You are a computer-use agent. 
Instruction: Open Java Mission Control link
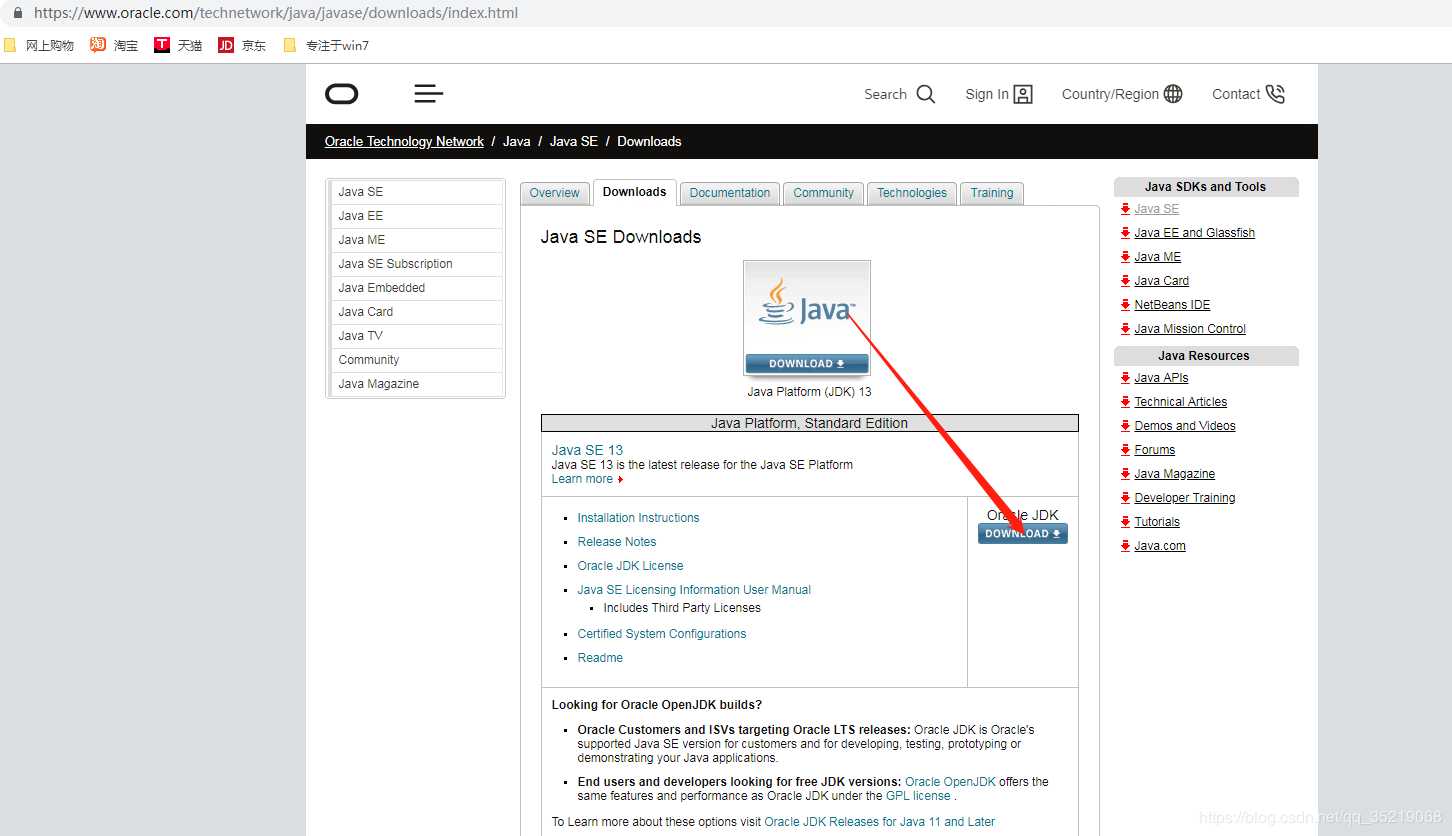tap(1190, 329)
